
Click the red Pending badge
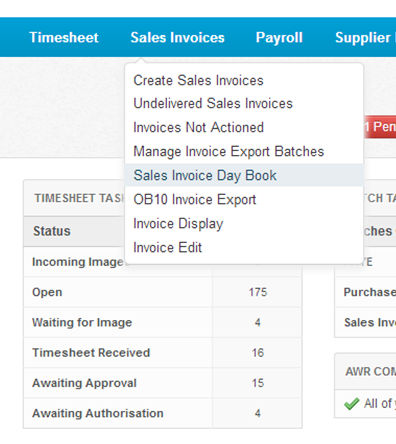tap(379, 127)
